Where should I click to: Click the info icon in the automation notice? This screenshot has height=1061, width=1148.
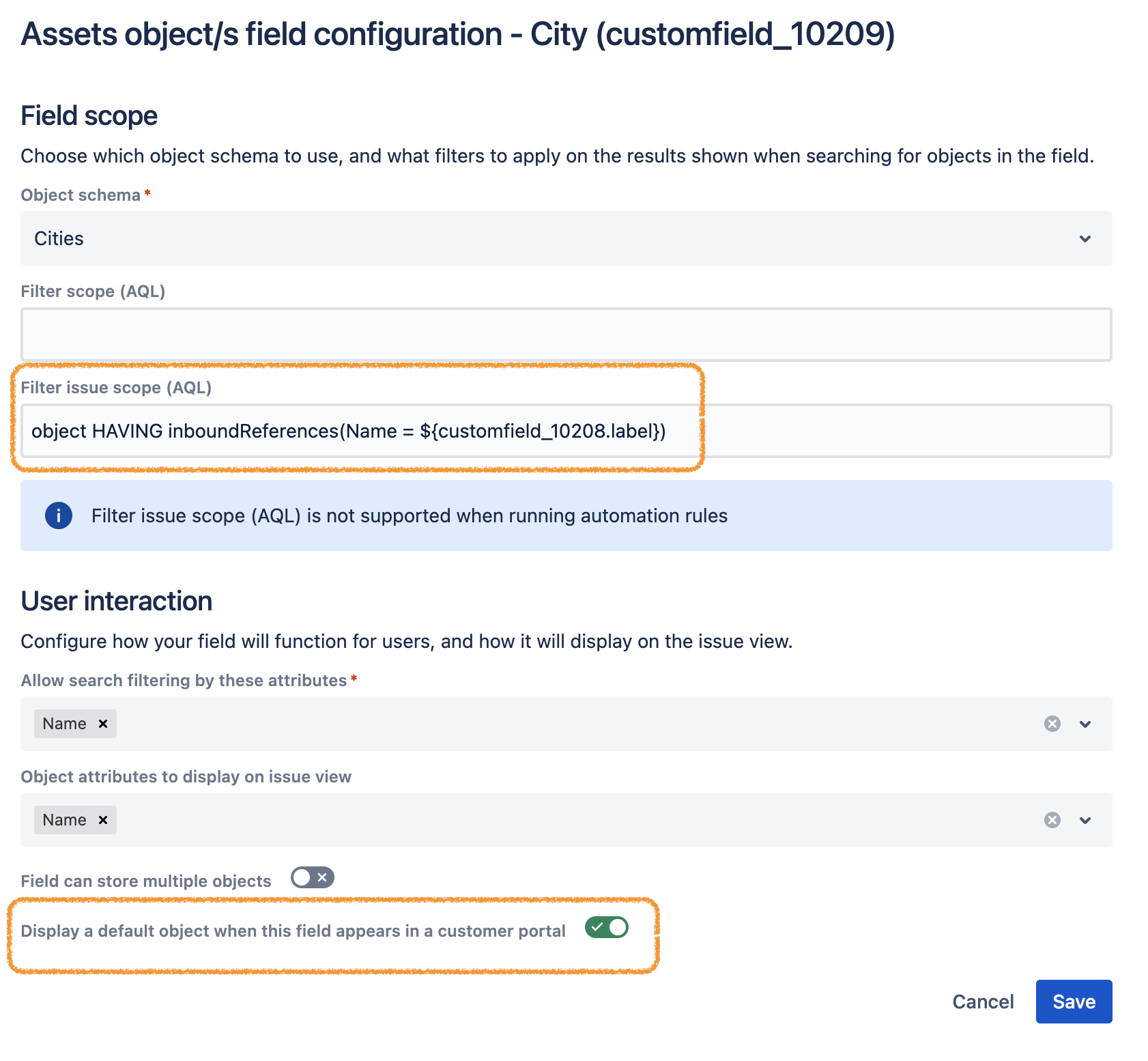(59, 515)
